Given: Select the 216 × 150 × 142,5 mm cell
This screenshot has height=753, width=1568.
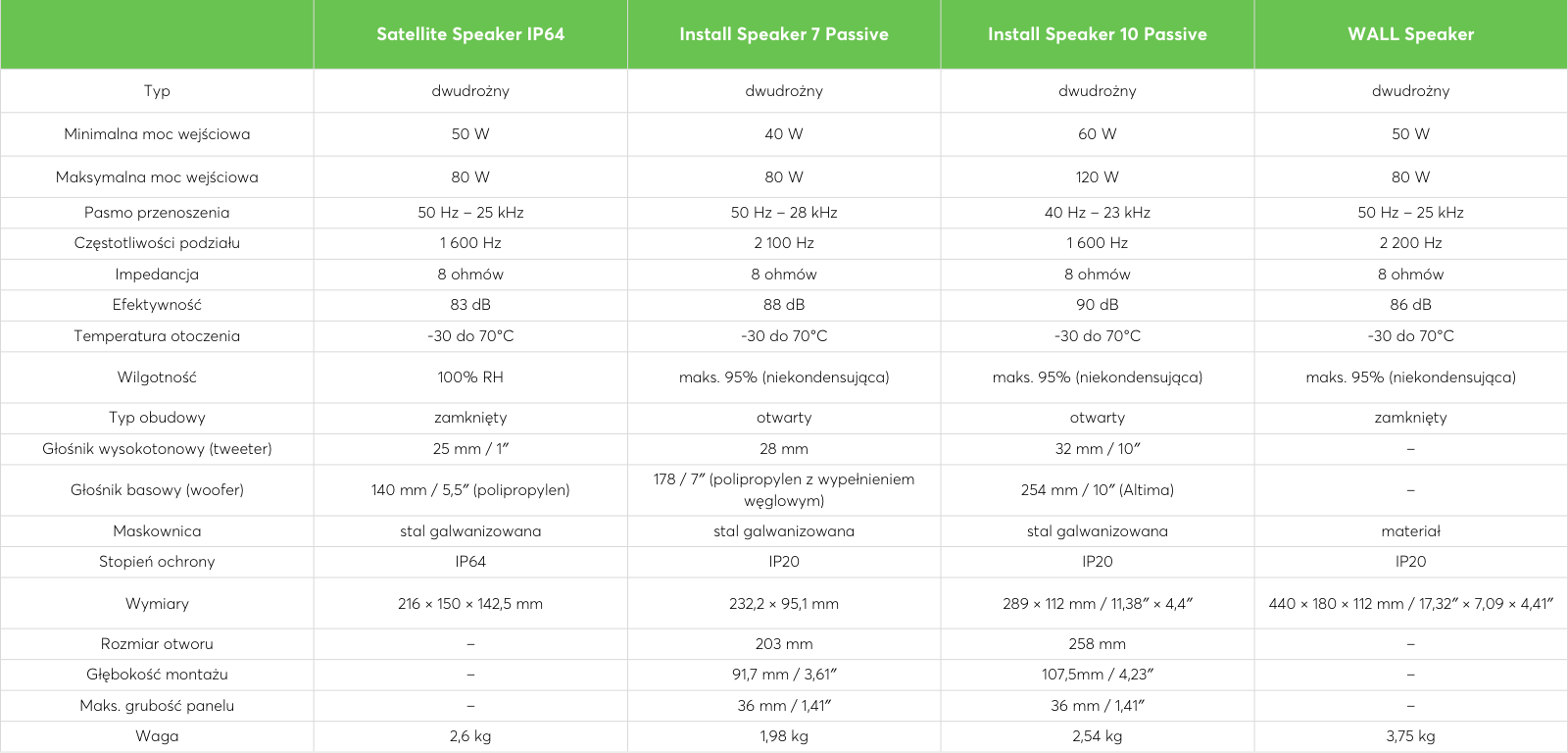Looking at the screenshot, I should pyautogui.click(x=470, y=604).
